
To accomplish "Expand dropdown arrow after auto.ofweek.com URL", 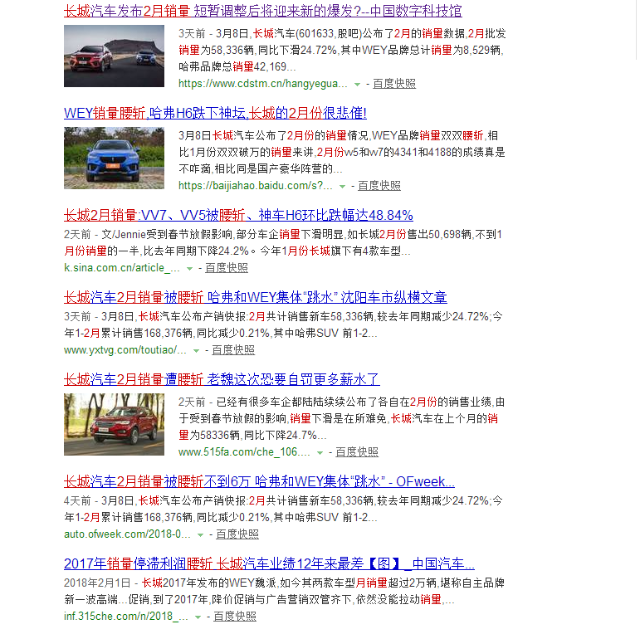I will (x=200, y=535).
